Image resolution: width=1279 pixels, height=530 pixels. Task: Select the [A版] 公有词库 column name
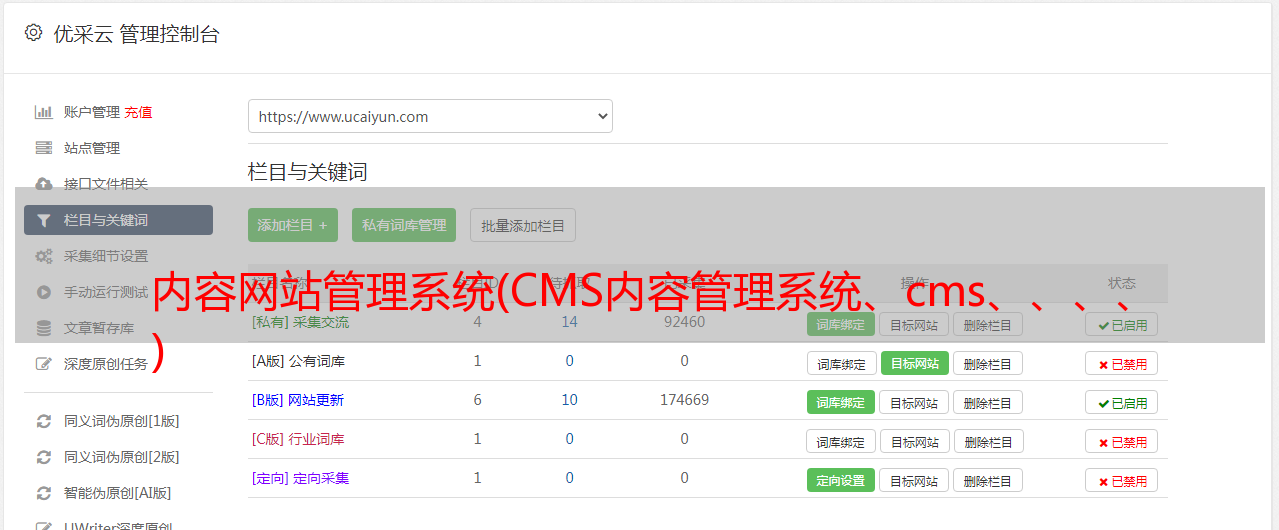(x=298, y=361)
